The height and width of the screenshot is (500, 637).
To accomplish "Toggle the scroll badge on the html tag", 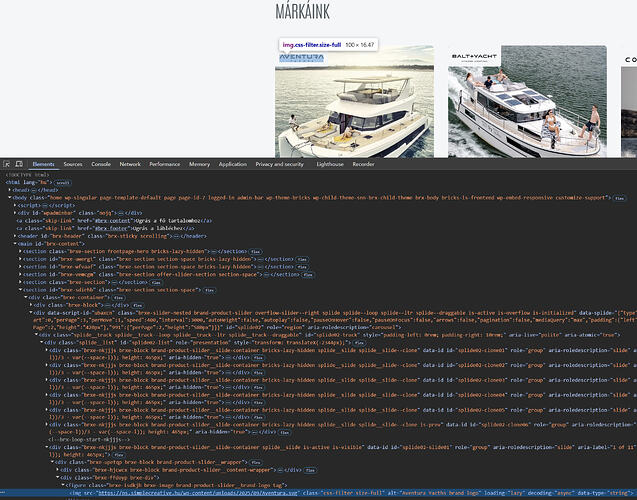I will tap(61, 183).
